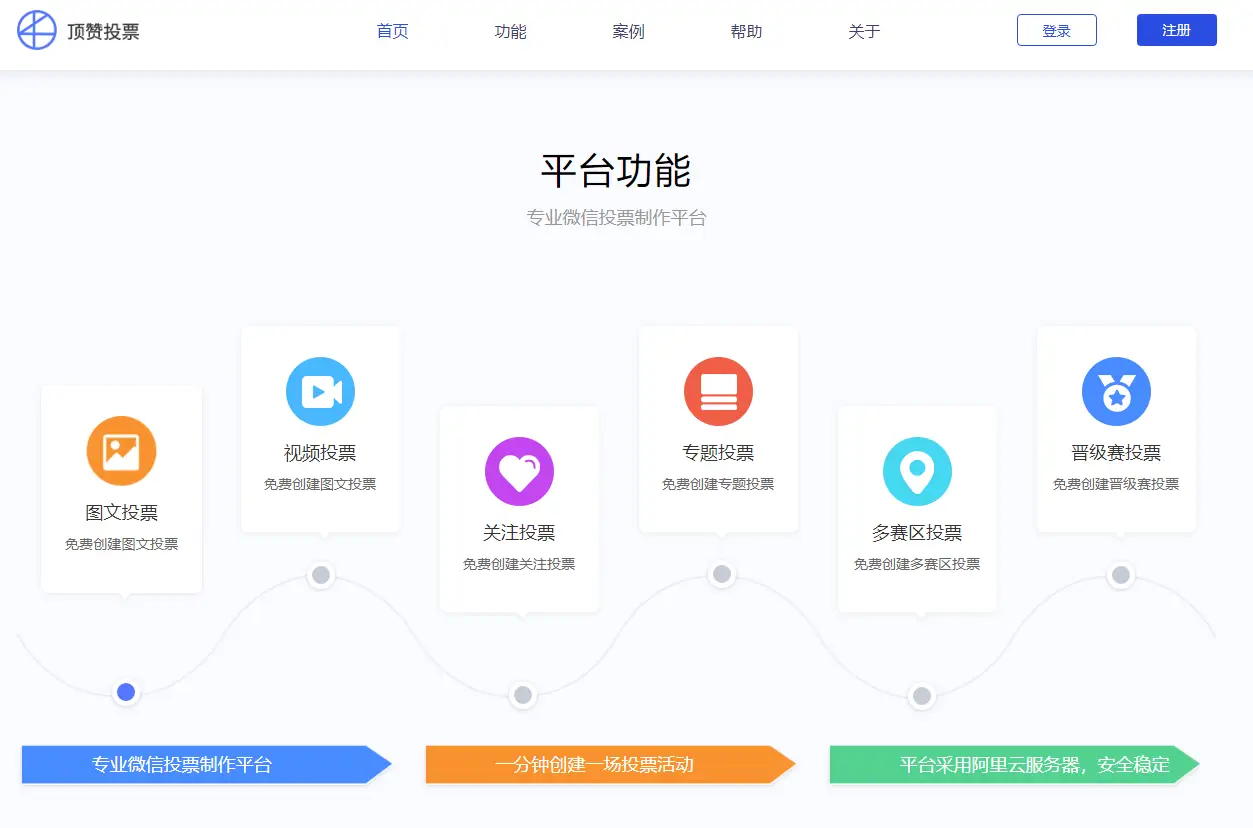Select the timeline dot under 专题投票 card
Viewport: 1253px width, 828px height.
[722, 574]
